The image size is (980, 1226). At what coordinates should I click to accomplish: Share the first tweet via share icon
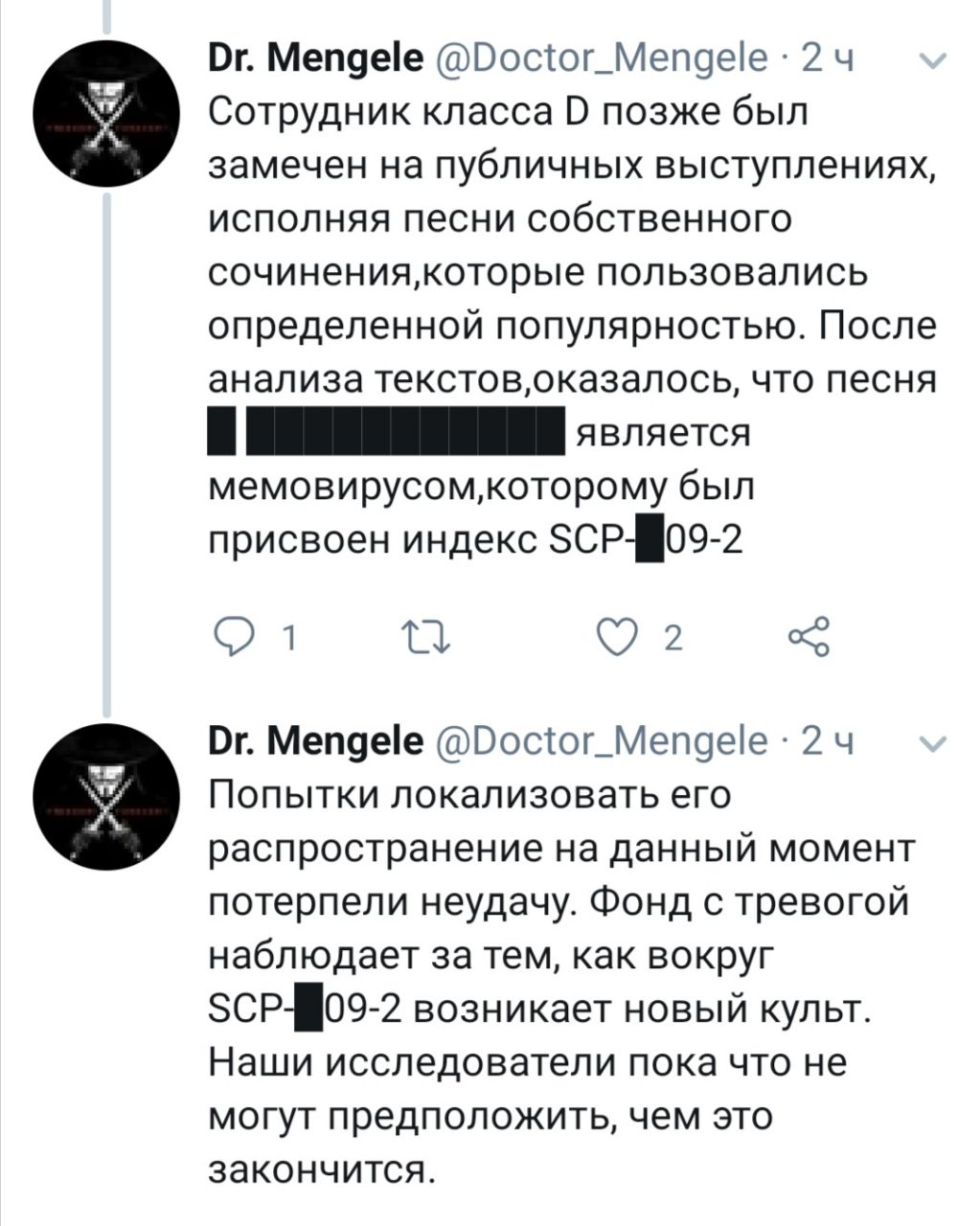806,636
